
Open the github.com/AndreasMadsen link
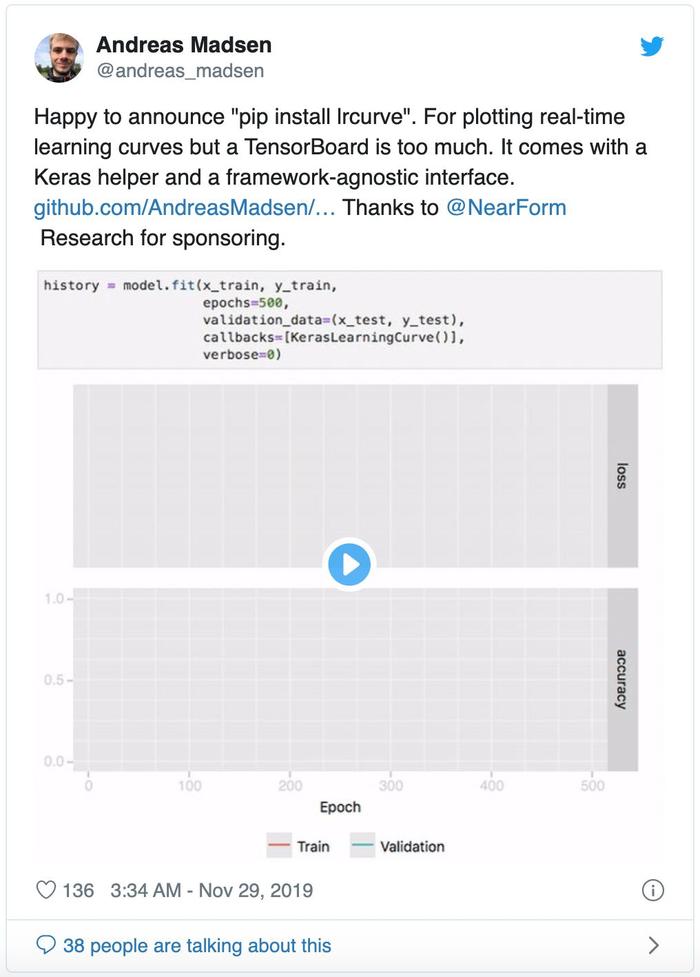click(x=185, y=207)
